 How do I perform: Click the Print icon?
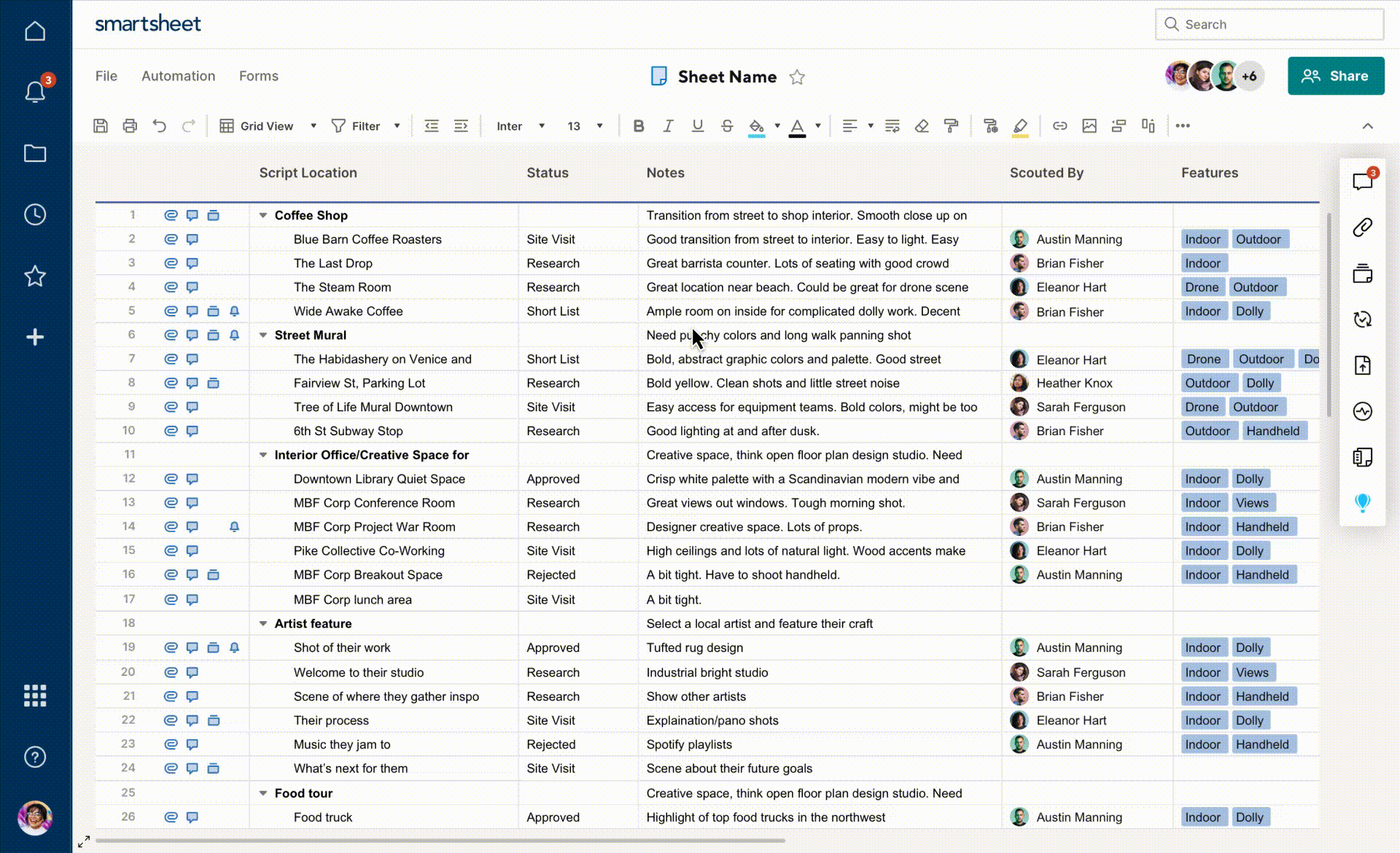130,126
